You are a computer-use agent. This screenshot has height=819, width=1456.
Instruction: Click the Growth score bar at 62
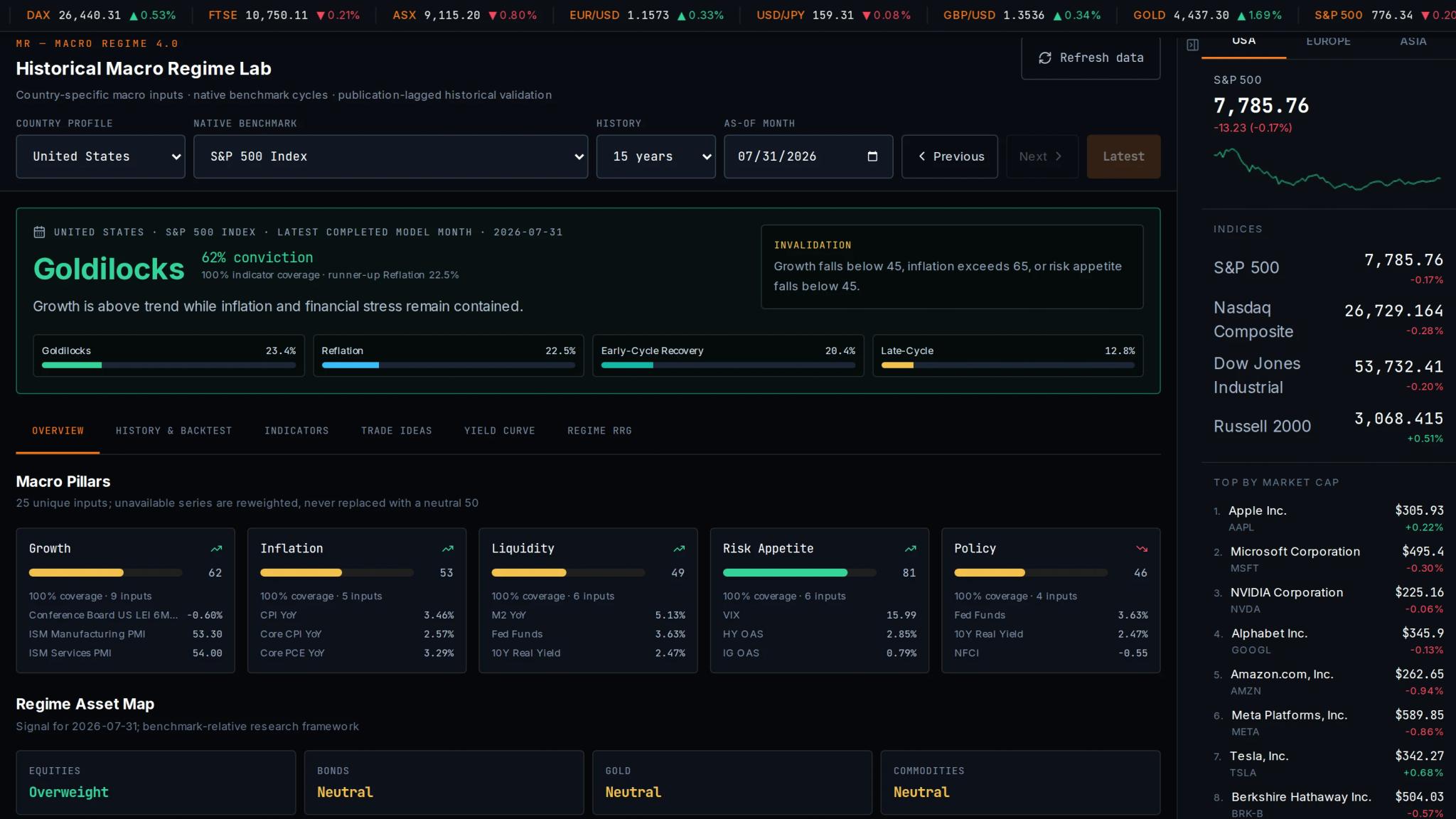(106, 572)
